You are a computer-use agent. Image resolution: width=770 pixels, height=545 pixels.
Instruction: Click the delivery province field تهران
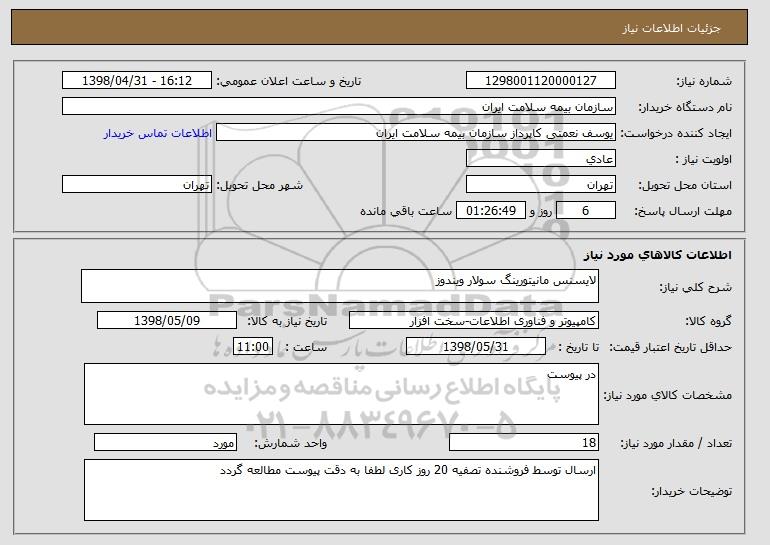coord(541,185)
